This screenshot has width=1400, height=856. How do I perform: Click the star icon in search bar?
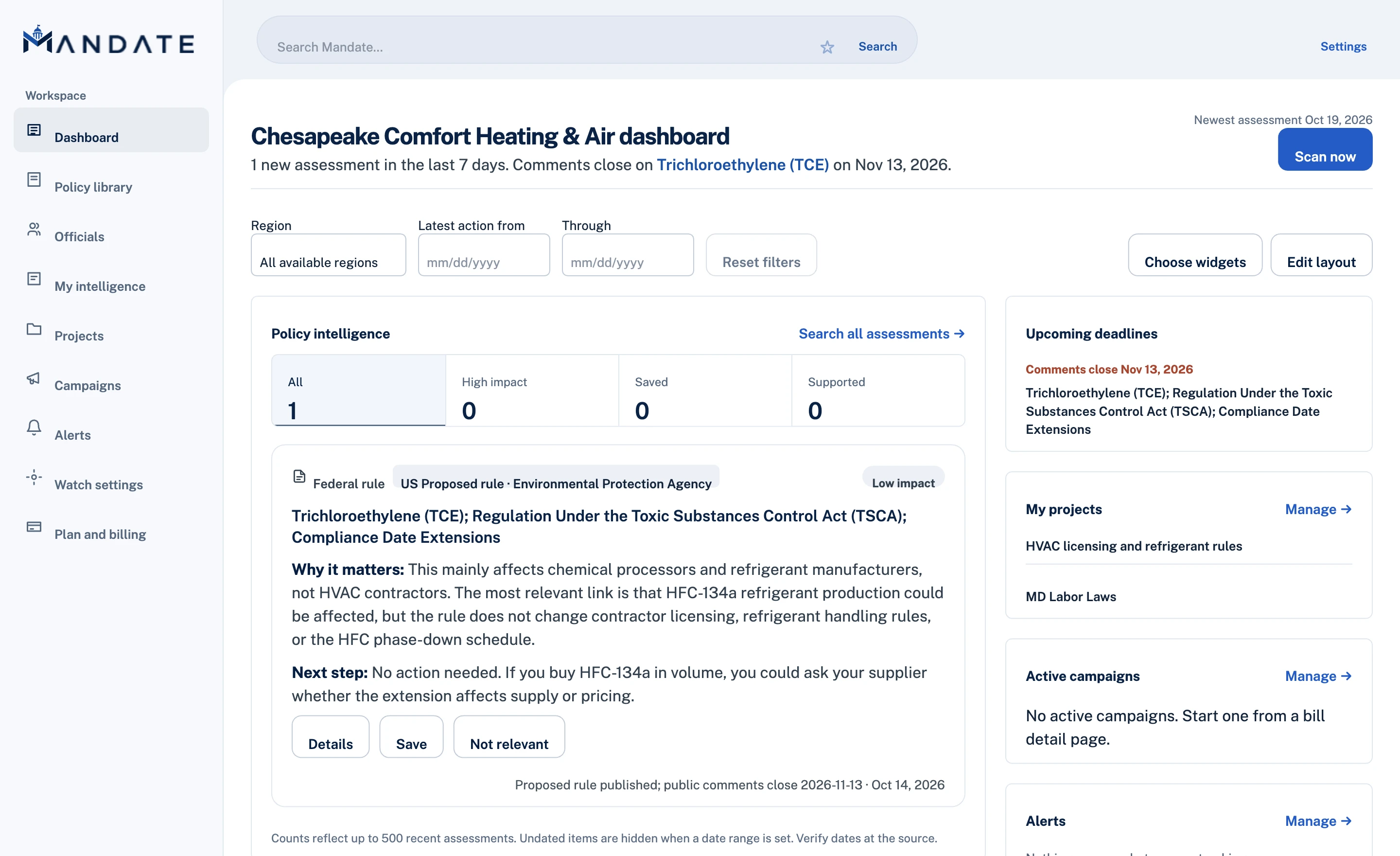(x=827, y=47)
